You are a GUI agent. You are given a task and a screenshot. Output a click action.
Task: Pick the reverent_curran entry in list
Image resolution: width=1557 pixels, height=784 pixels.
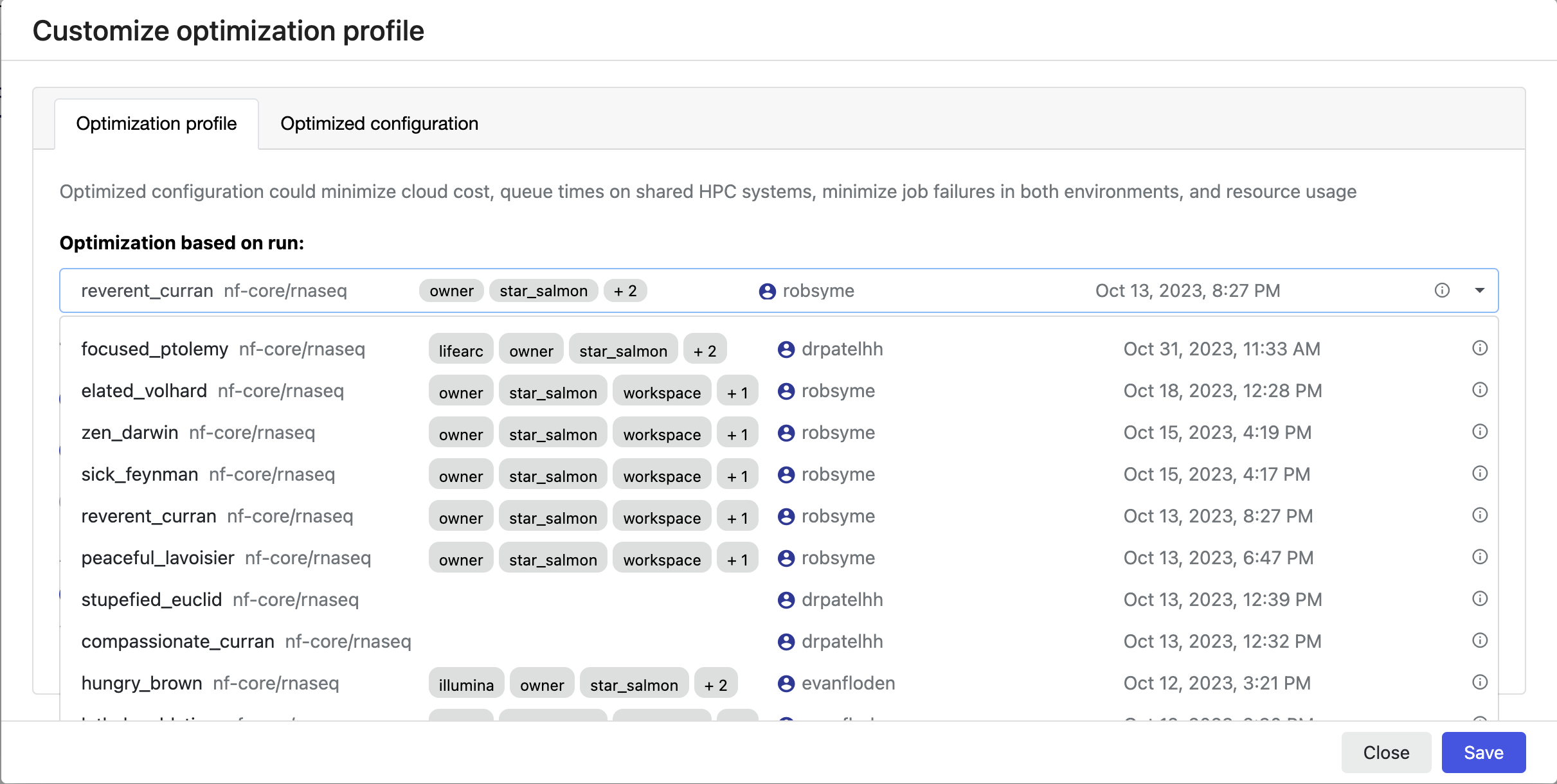pyautogui.click(x=148, y=516)
